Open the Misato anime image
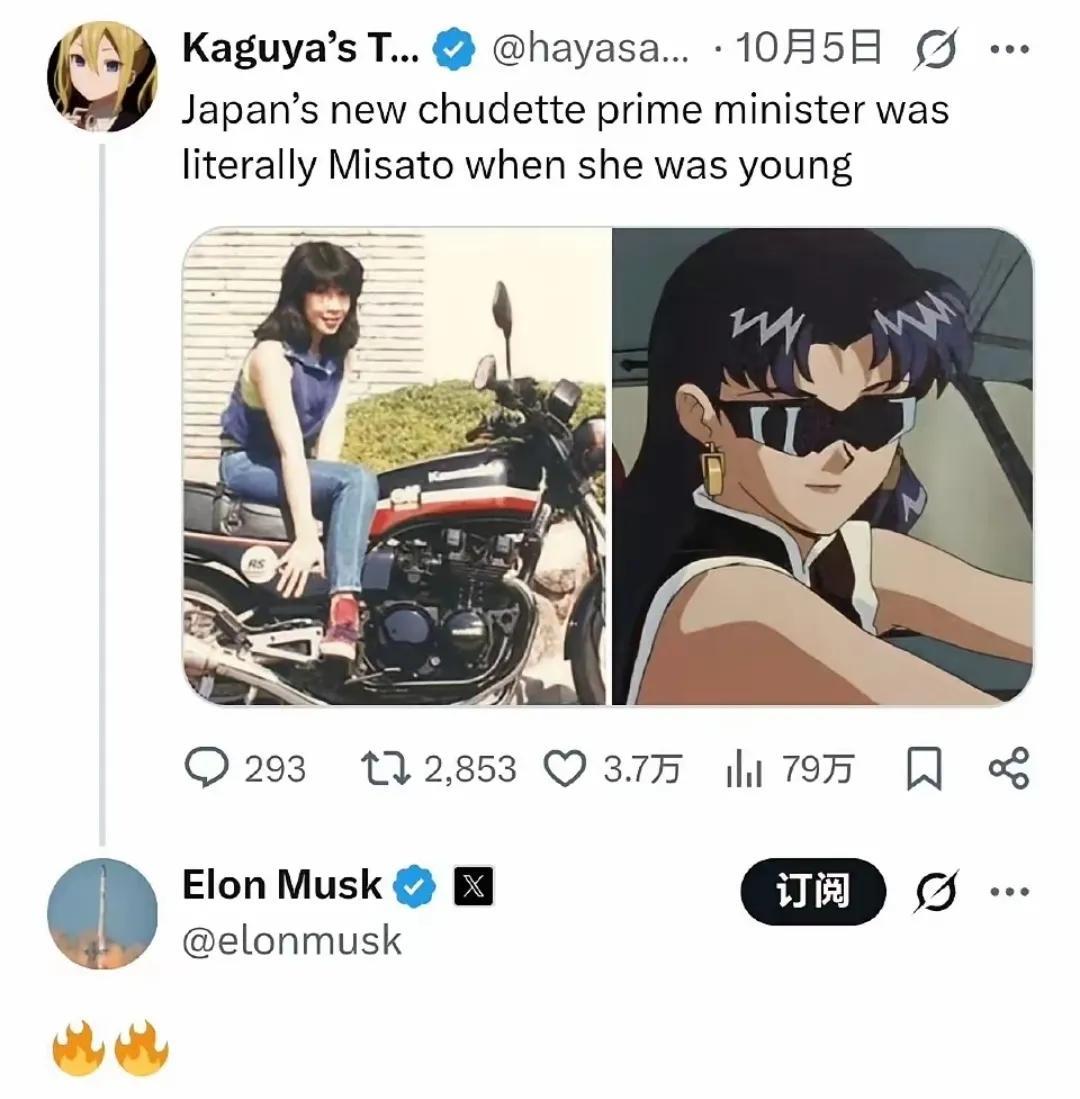This screenshot has height=1099, width=1080. coord(822,466)
